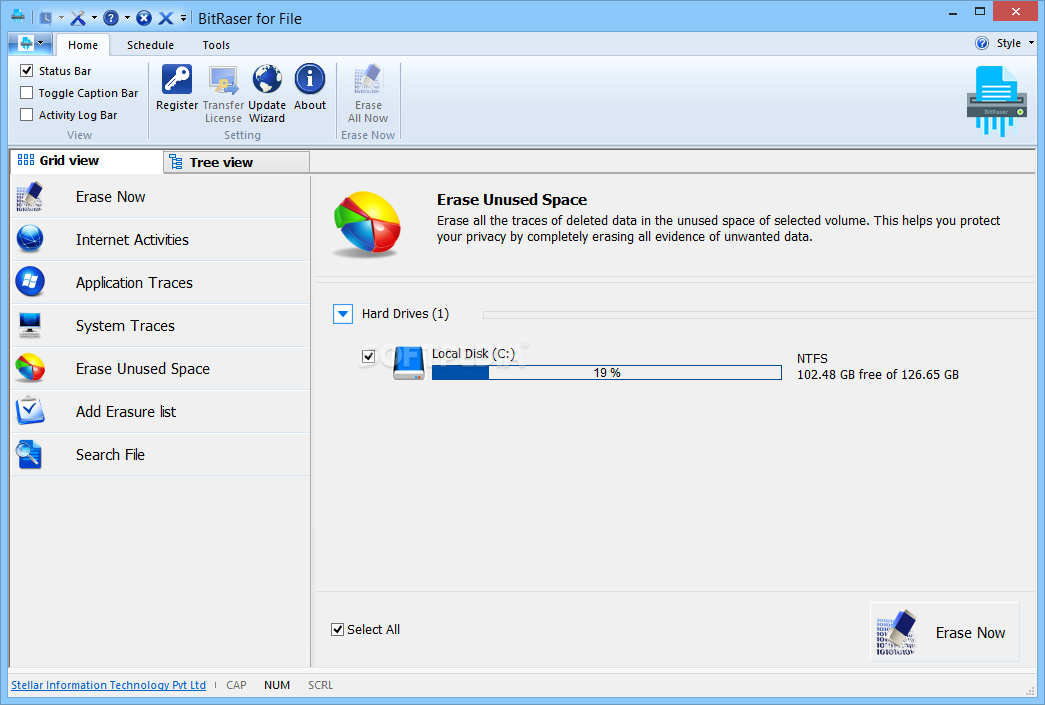Click the Erase Unused Space pie icon in sidebar

pos(30,368)
